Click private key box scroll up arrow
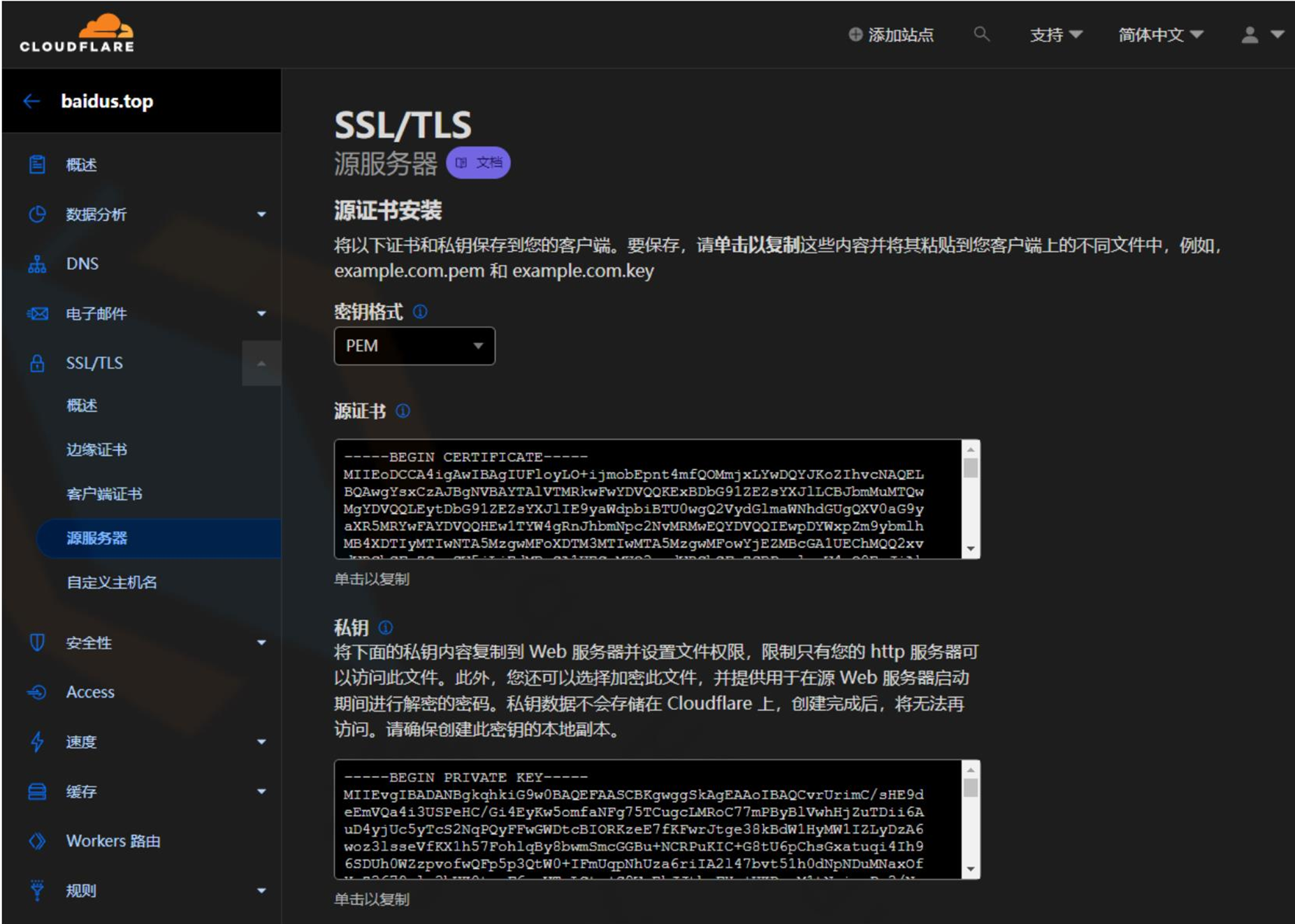1295x924 pixels. pos(971,770)
